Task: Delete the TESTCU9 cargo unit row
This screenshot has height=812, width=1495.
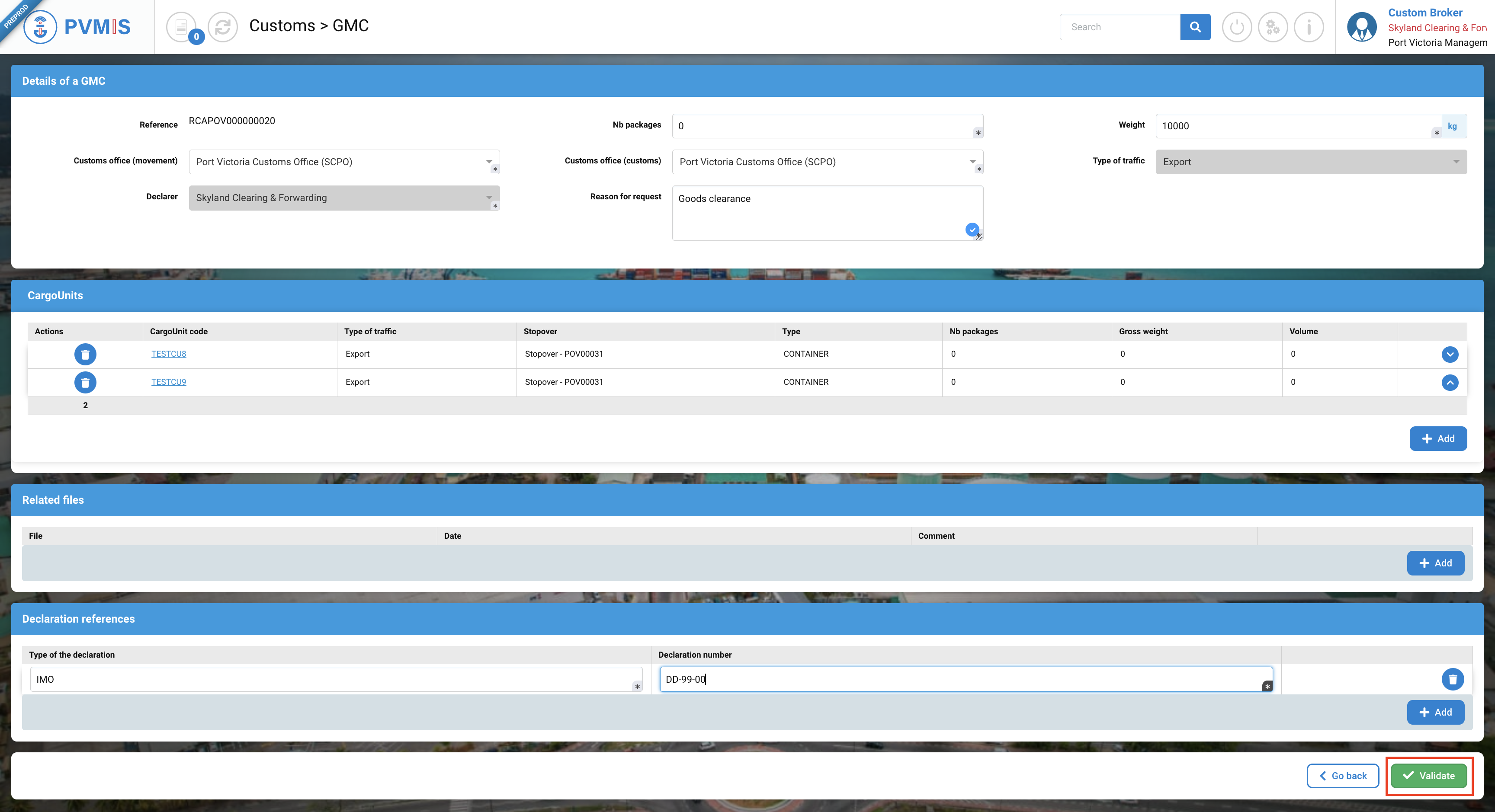Action: [85, 382]
